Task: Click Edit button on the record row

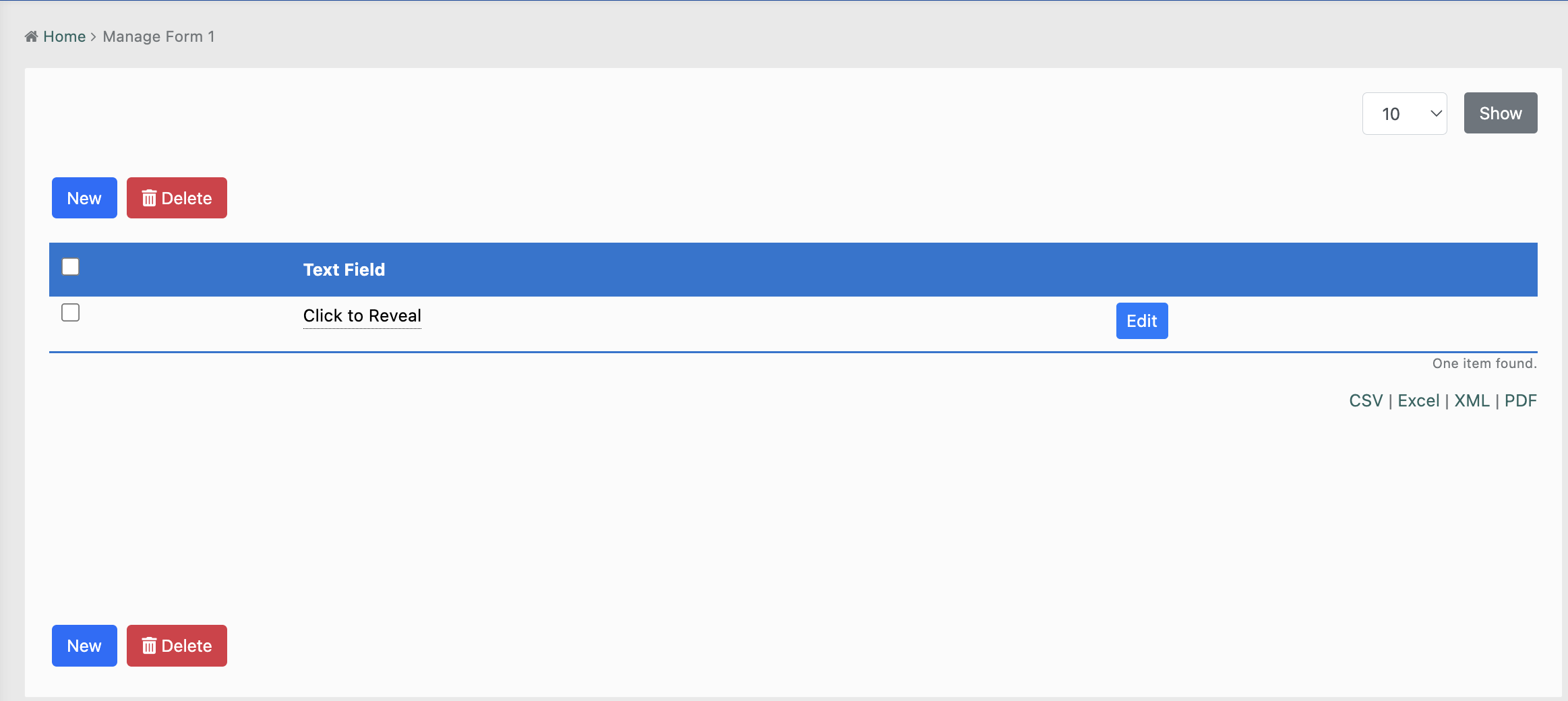Action: click(x=1141, y=321)
